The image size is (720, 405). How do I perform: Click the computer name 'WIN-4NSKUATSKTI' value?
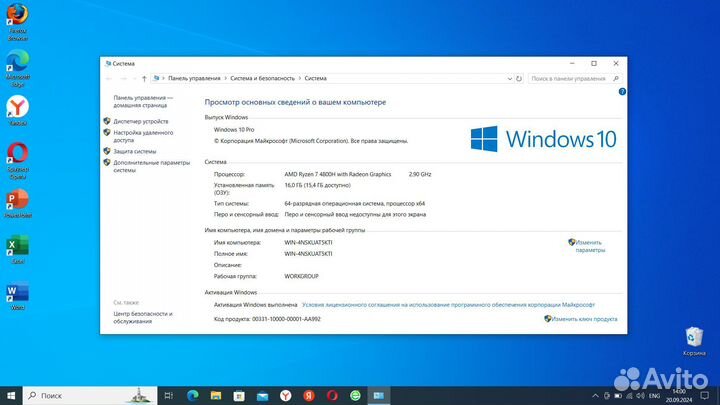pos(308,242)
